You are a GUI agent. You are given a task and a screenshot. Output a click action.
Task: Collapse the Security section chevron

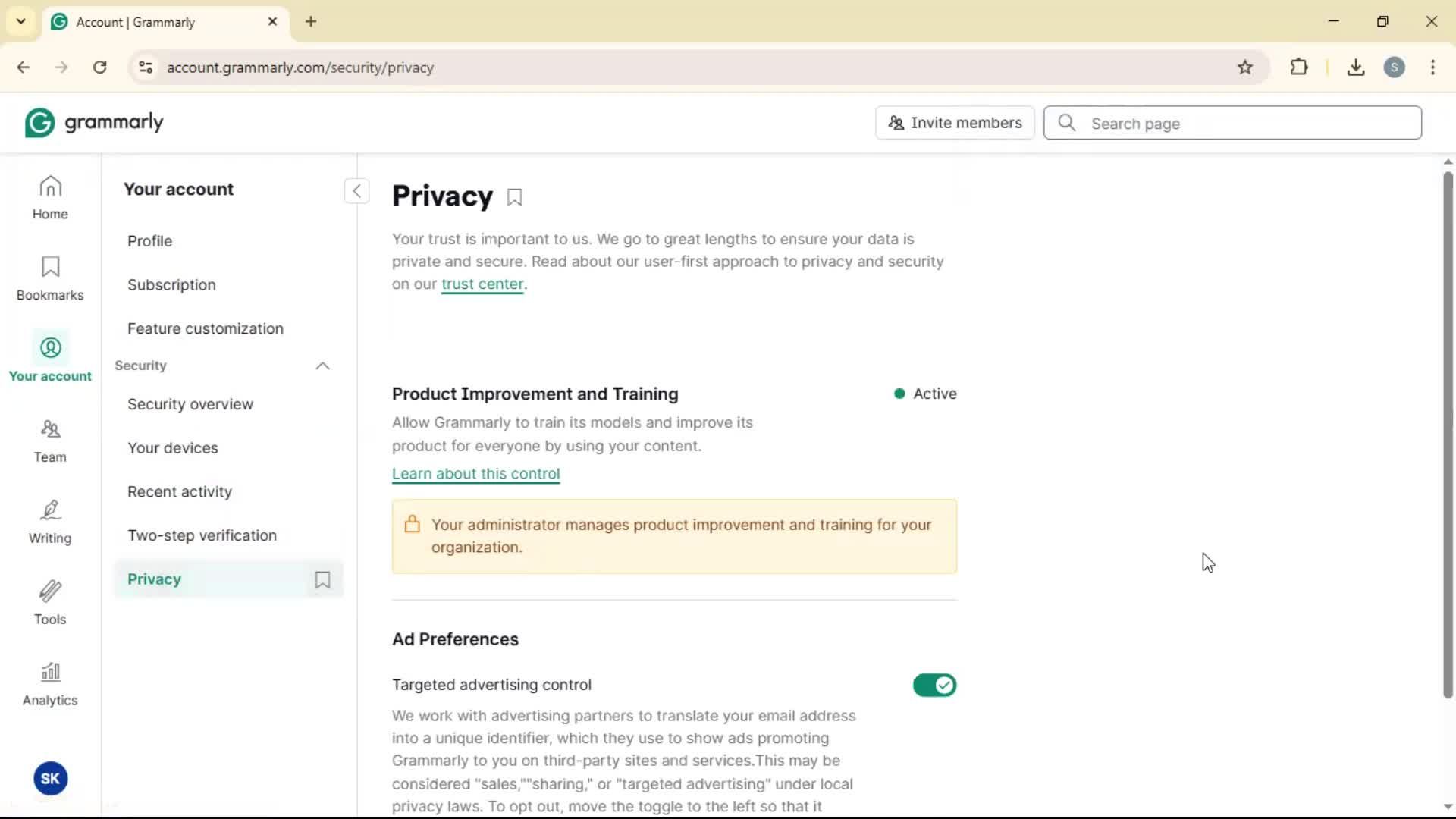tap(322, 366)
